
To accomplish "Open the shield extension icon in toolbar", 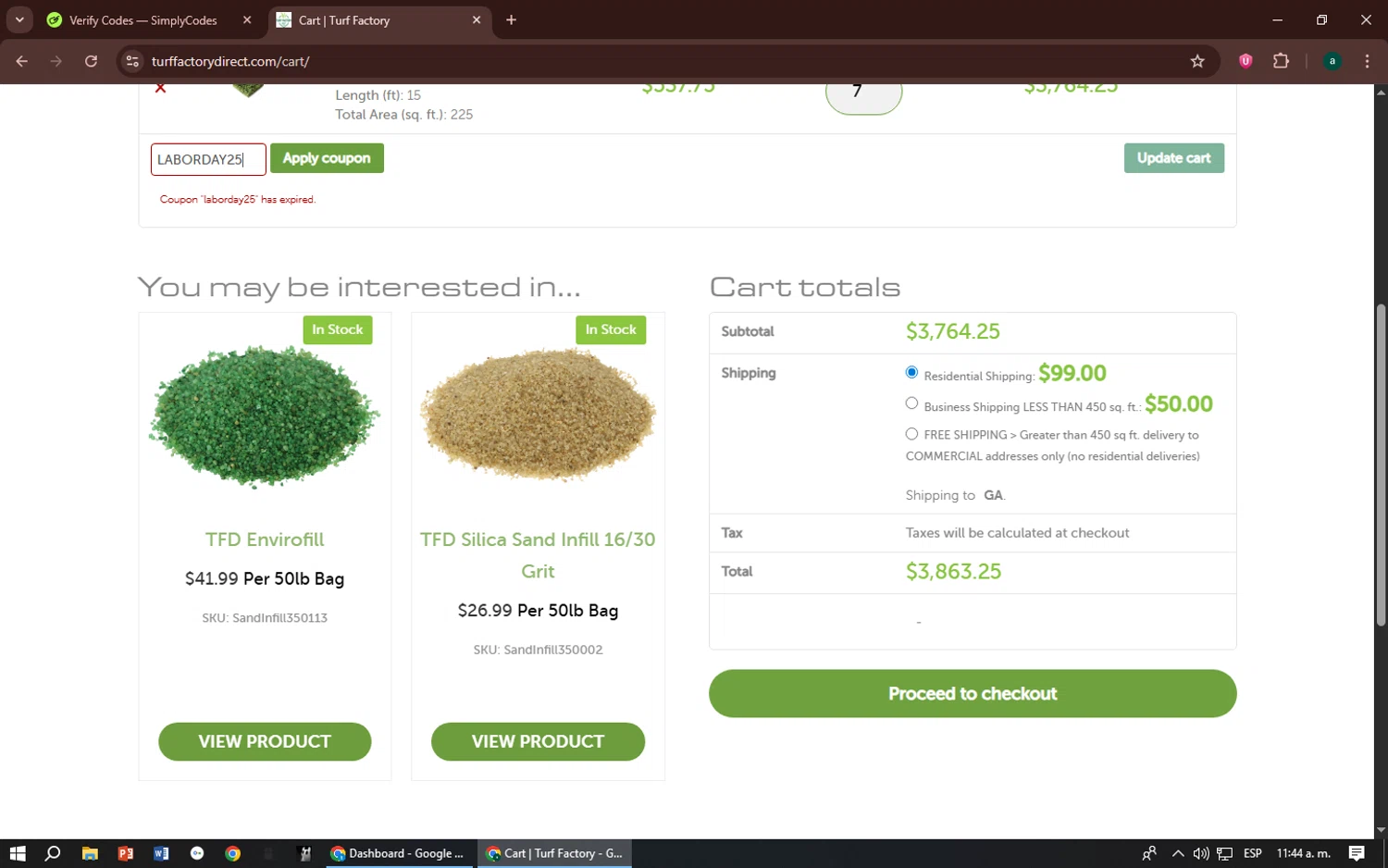I will tap(1245, 61).
